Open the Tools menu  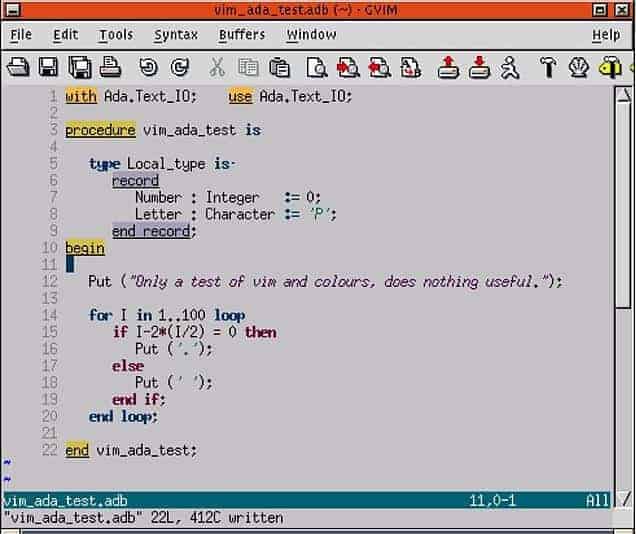tap(115, 34)
